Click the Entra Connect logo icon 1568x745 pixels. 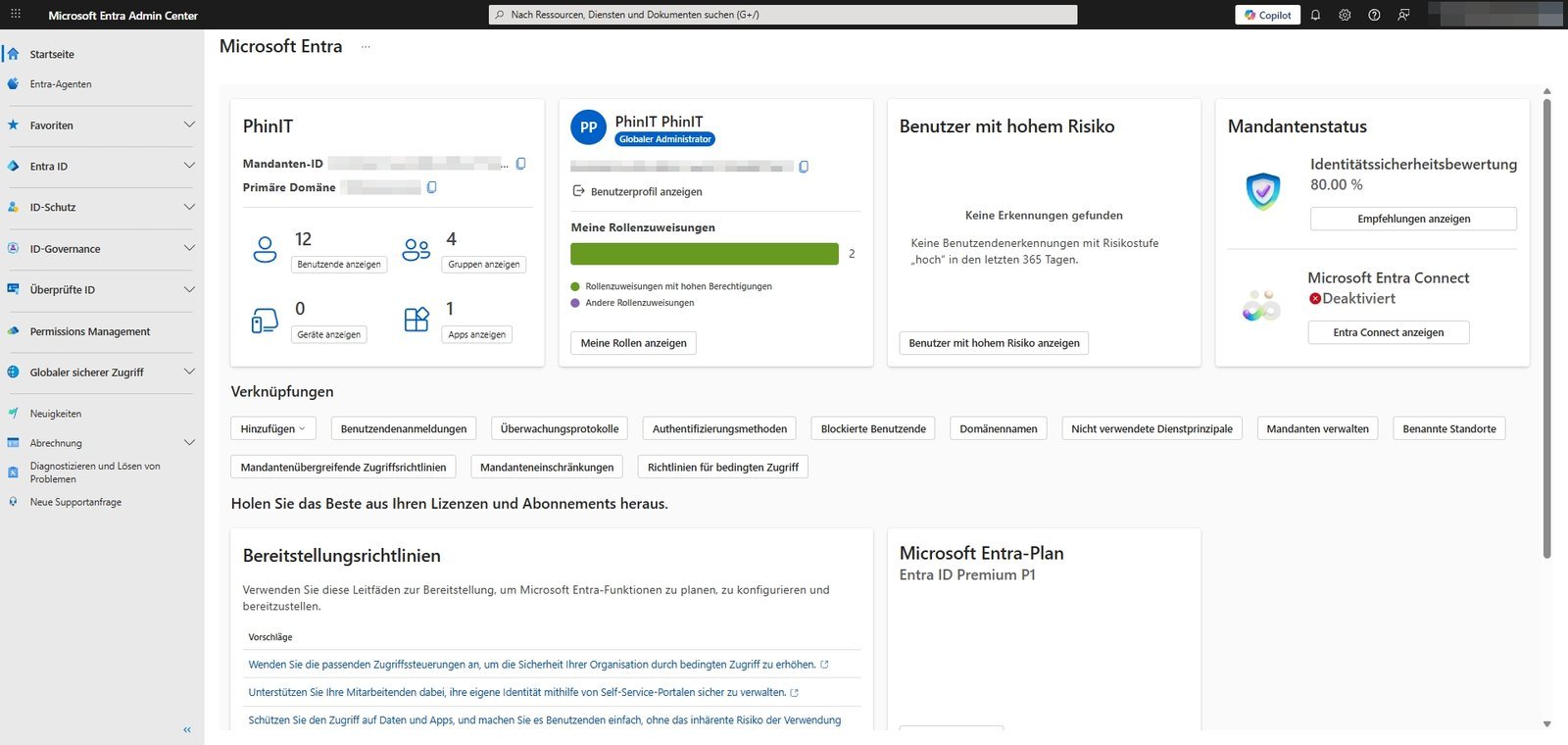tap(1261, 306)
